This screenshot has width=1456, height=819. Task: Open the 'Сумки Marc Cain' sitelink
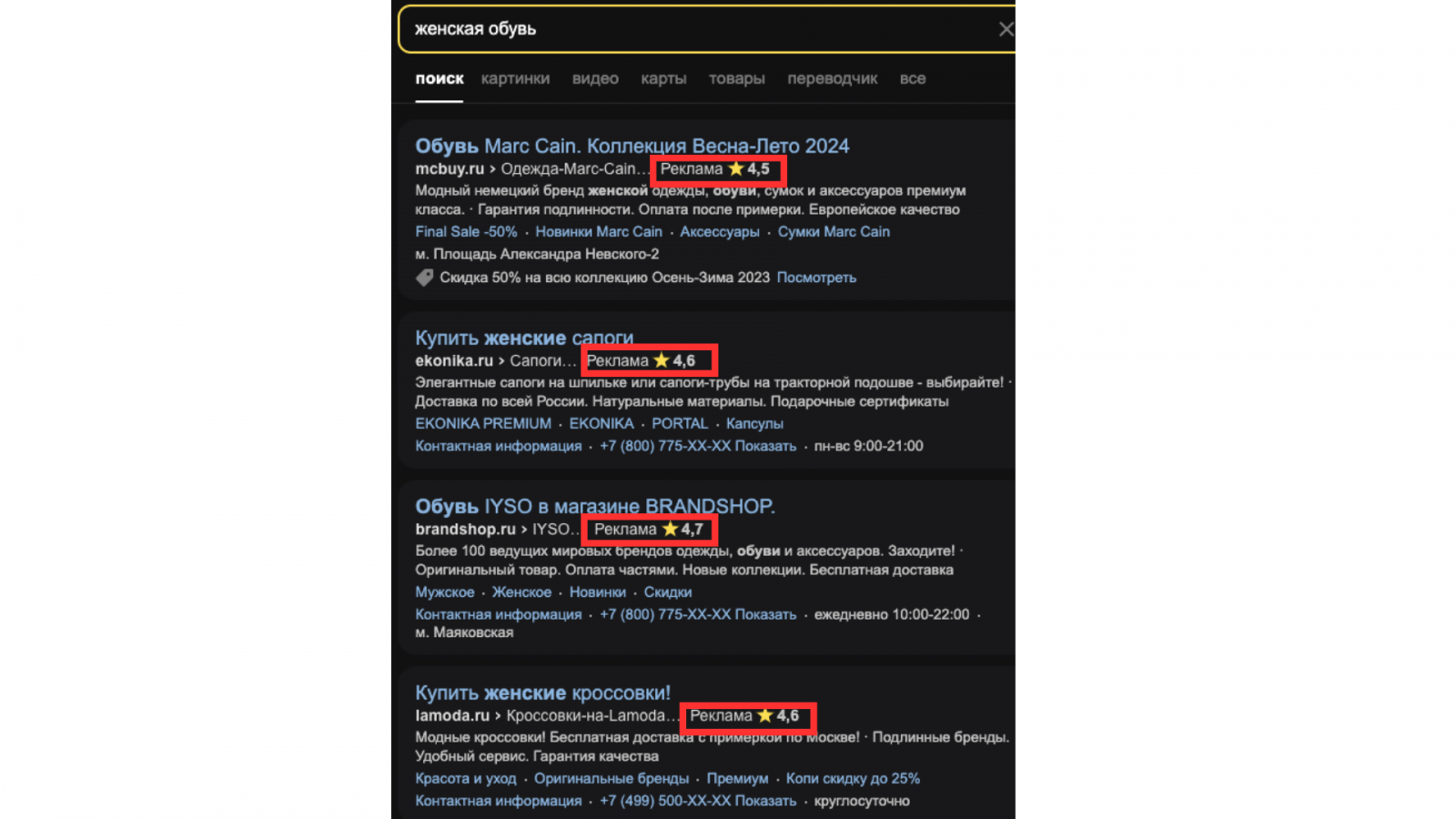click(834, 232)
